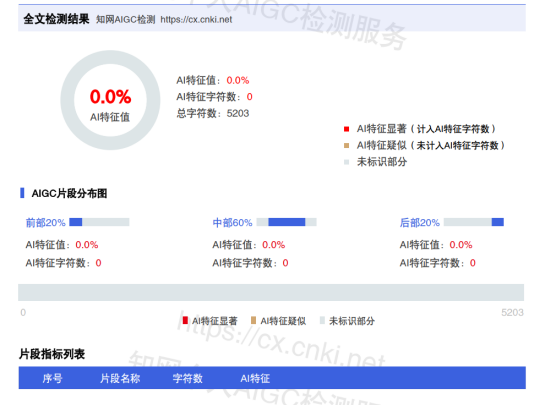Click the tan AI特征疑似 swatch in the bottom legend
Image resolution: width=545 pixels, height=406 pixels.
pyautogui.click(x=253, y=320)
